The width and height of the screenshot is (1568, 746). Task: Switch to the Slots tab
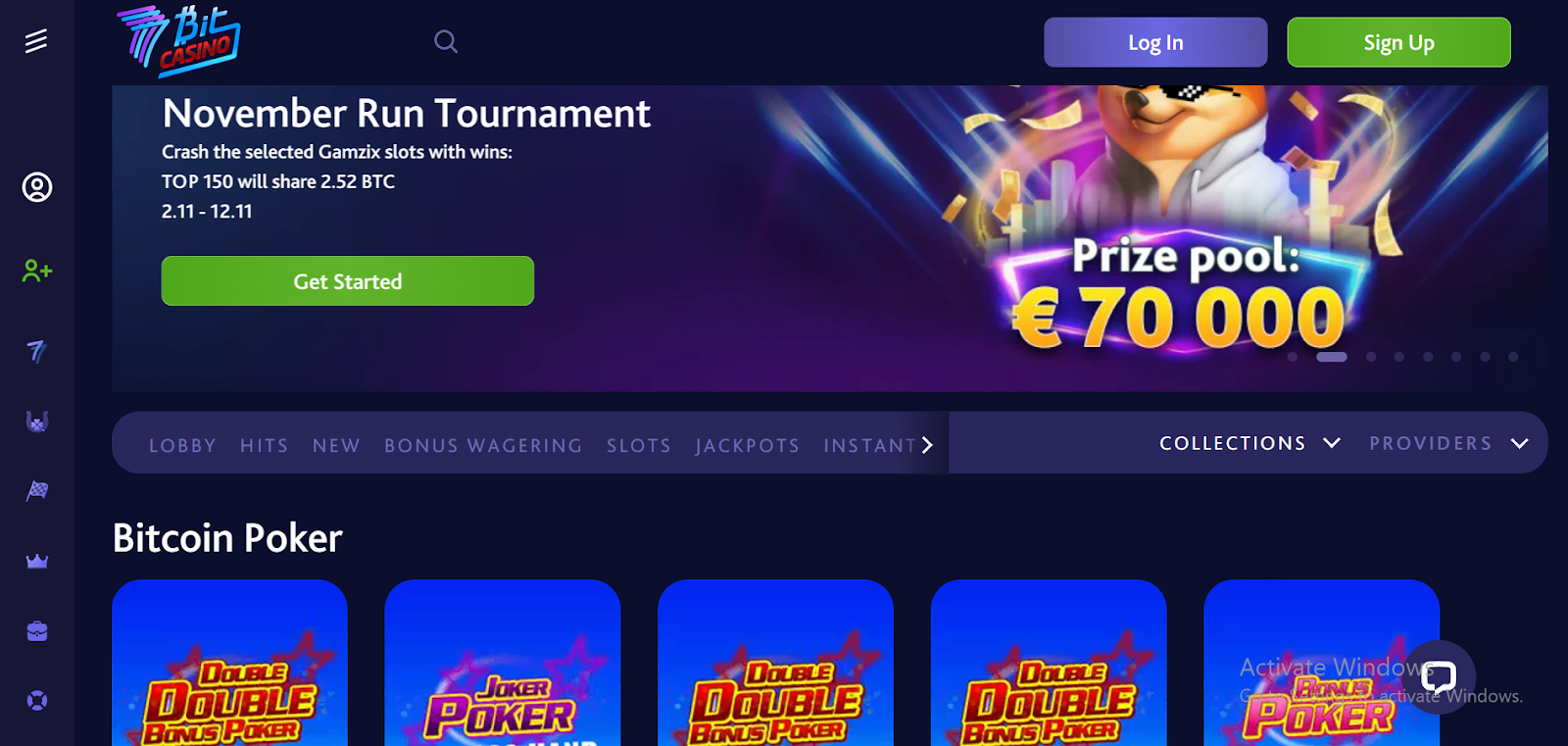click(x=639, y=446)
